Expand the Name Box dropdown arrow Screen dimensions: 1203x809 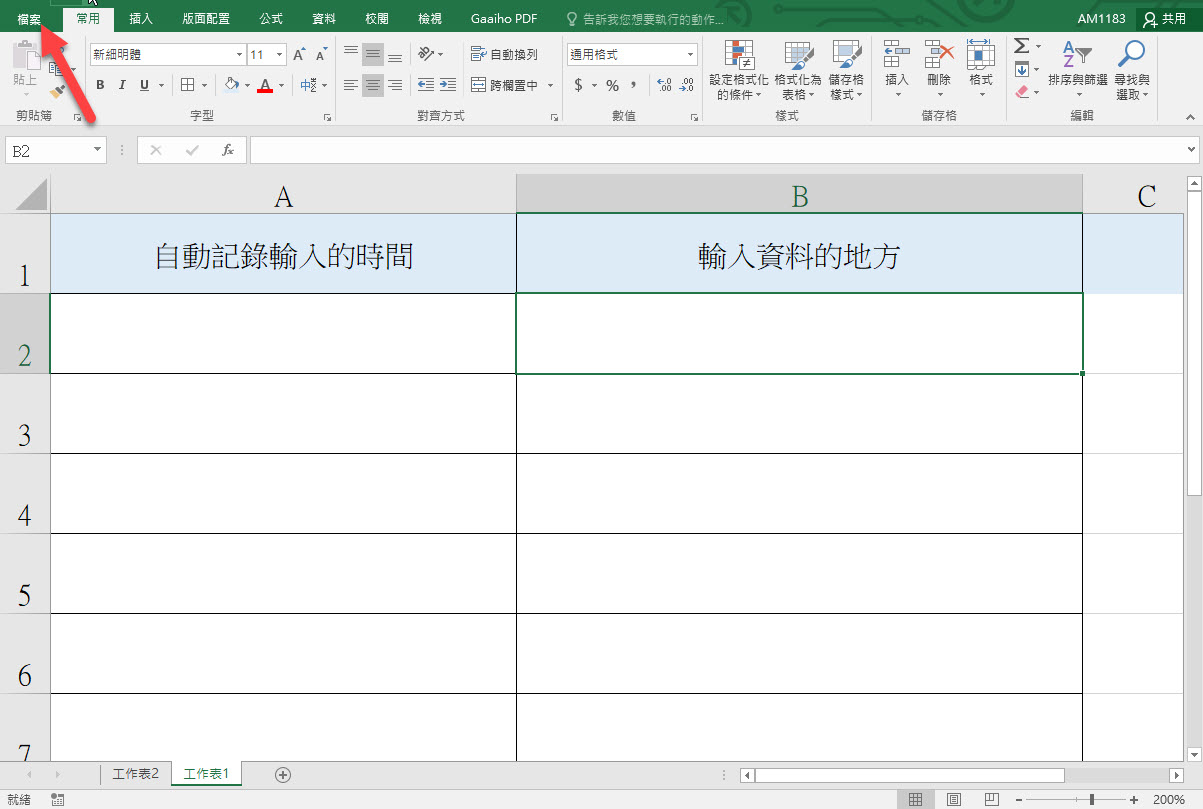pyautogui.click(x=97, y=150)
